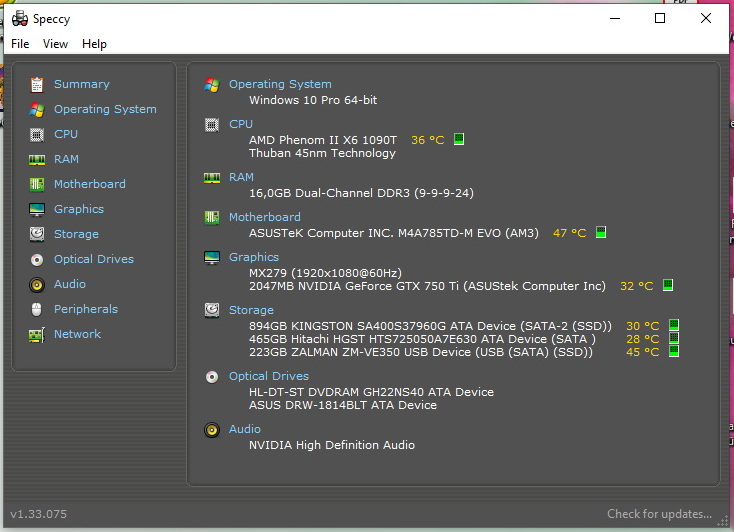Click the Summary clipboard icon in sidebar
This screenshot has width=734, height=532.
37,85
